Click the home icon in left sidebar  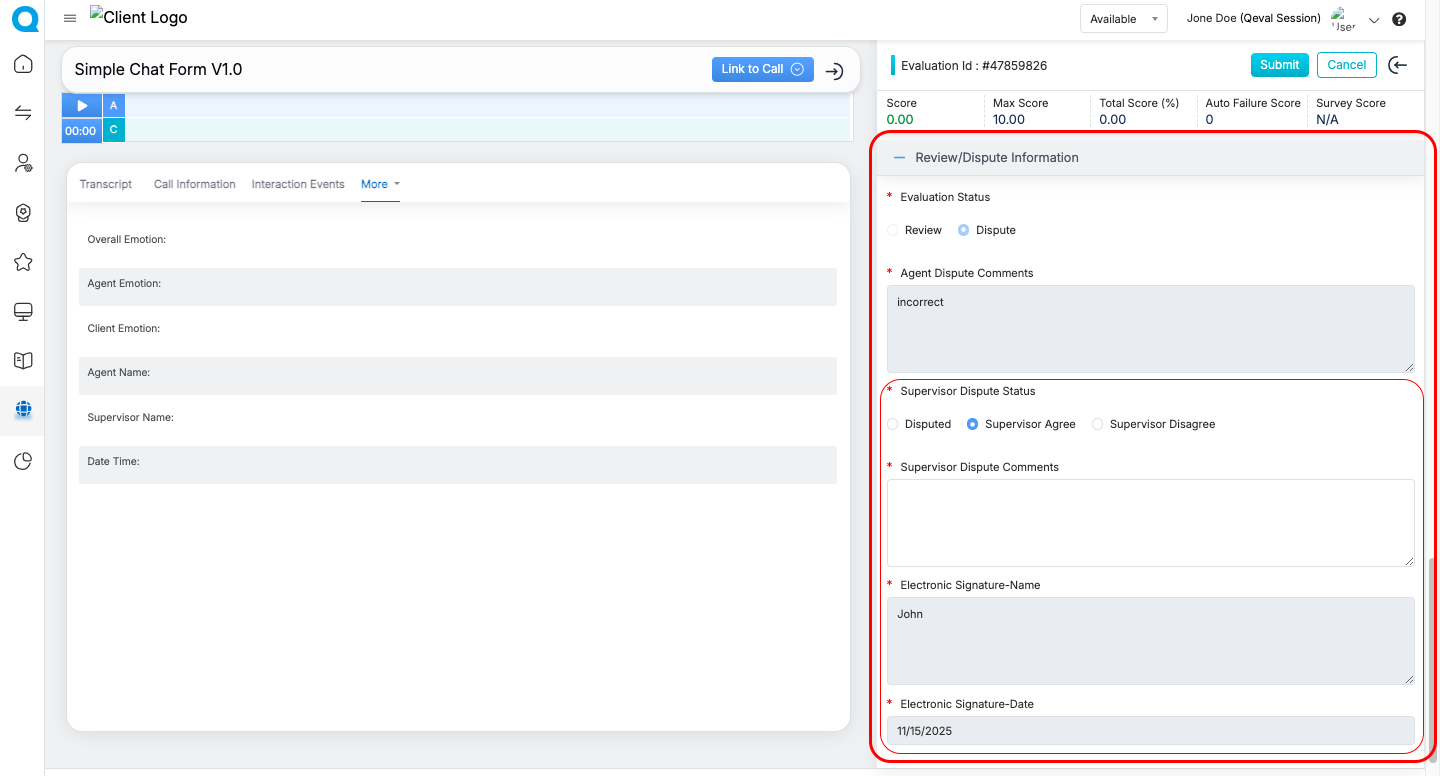point(23,65)
